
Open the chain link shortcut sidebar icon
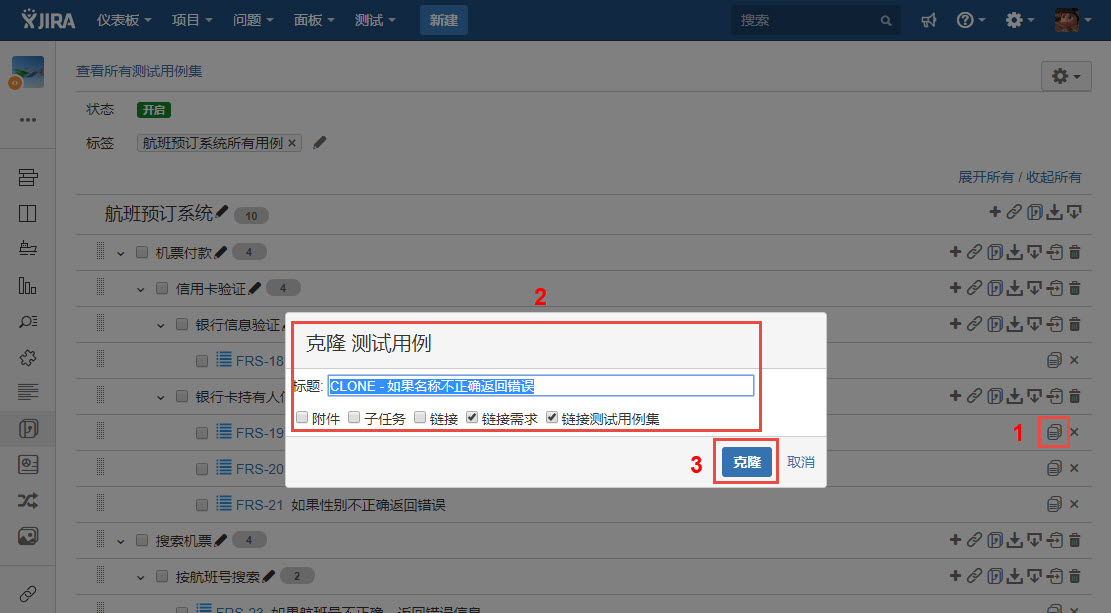click(28, 594)
